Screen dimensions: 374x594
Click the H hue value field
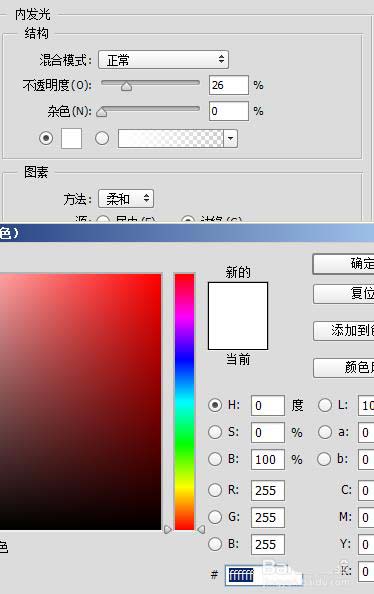(x=268, y=405)
